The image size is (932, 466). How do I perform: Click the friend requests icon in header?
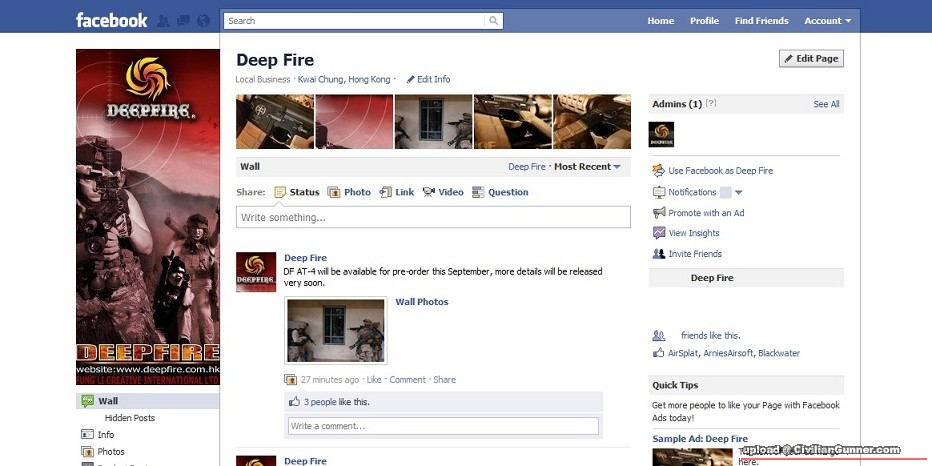(x=163, y=21)
